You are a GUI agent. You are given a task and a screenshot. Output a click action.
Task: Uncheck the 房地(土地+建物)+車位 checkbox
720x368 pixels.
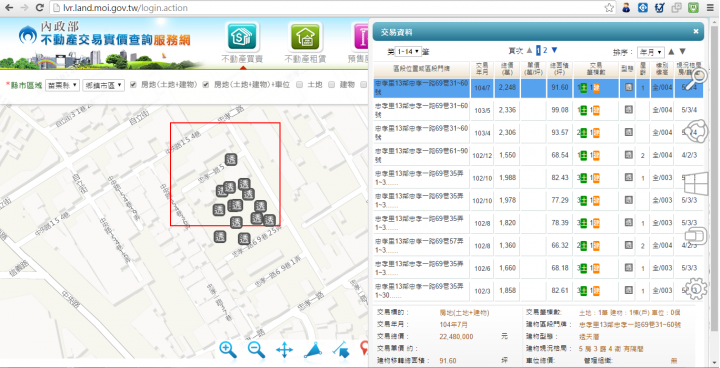point(206,85)
